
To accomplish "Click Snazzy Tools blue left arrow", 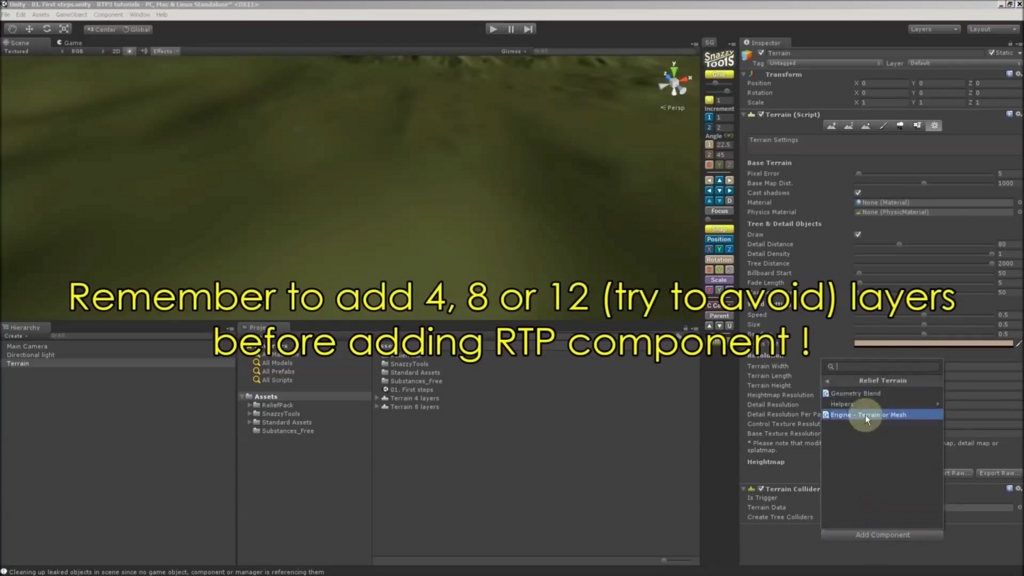I will [x=709, y=190].
